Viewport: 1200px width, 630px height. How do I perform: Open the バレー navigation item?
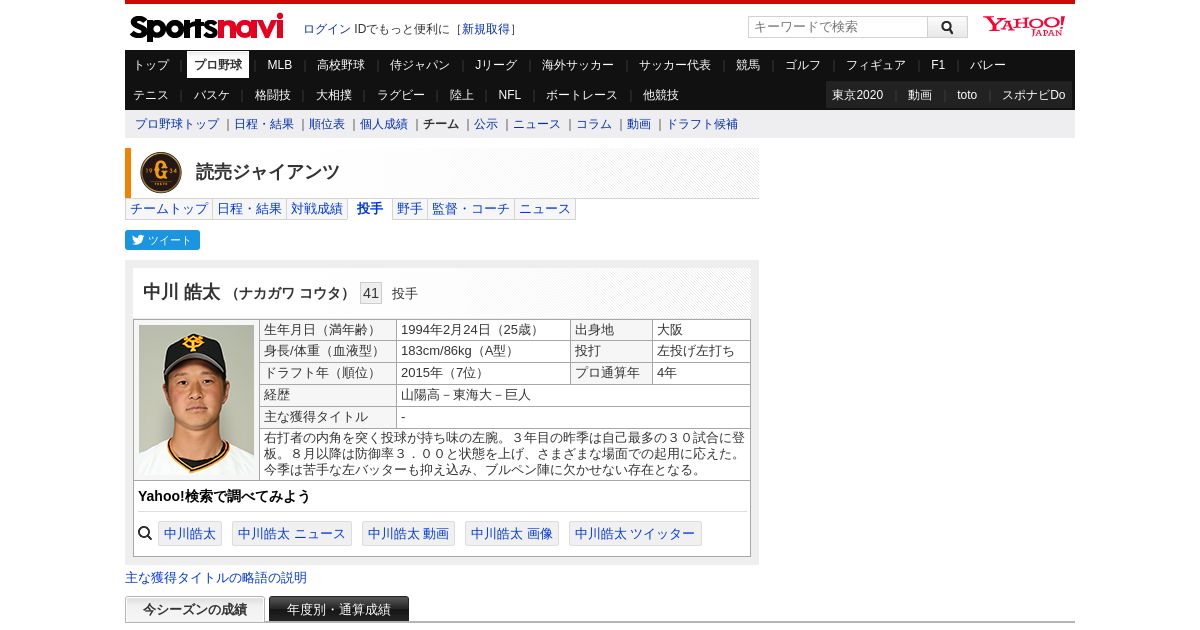[x=988, y=65]
